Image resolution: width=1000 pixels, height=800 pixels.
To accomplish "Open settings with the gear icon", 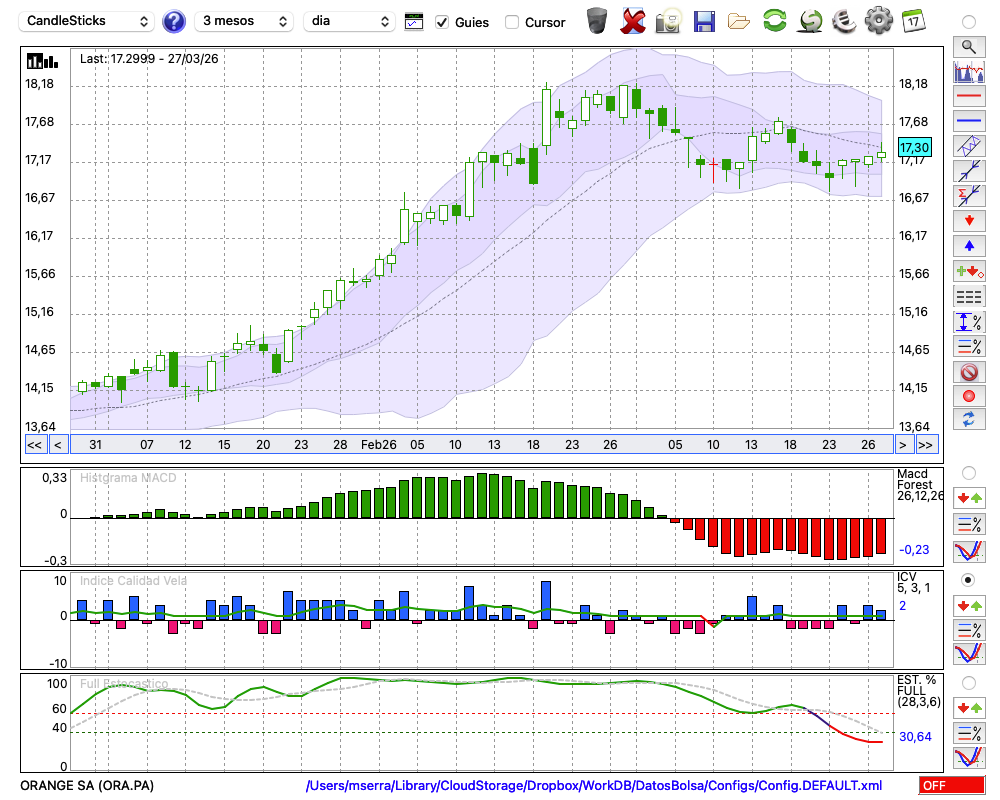I will click(878, 21).
